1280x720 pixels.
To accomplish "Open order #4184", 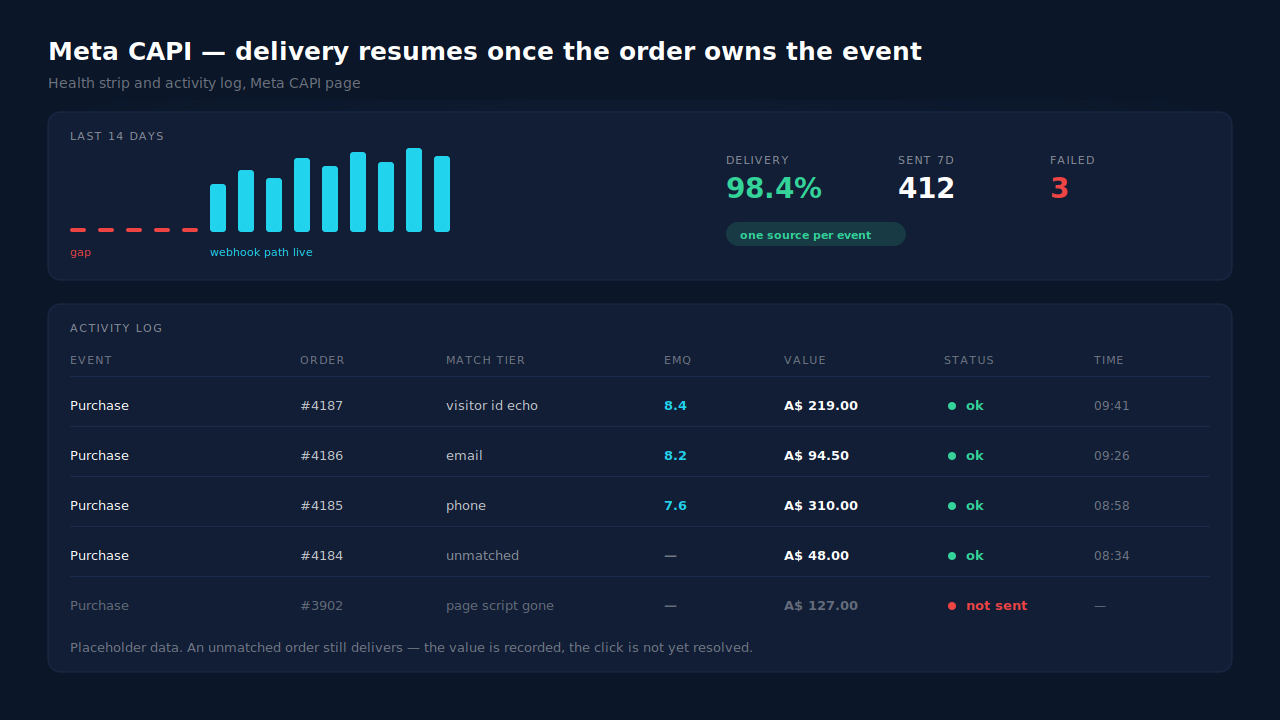I will pos(321,555).
